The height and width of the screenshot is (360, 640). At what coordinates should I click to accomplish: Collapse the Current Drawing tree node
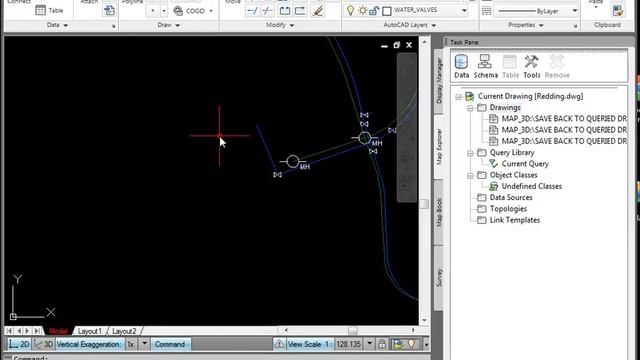[458, 97]
